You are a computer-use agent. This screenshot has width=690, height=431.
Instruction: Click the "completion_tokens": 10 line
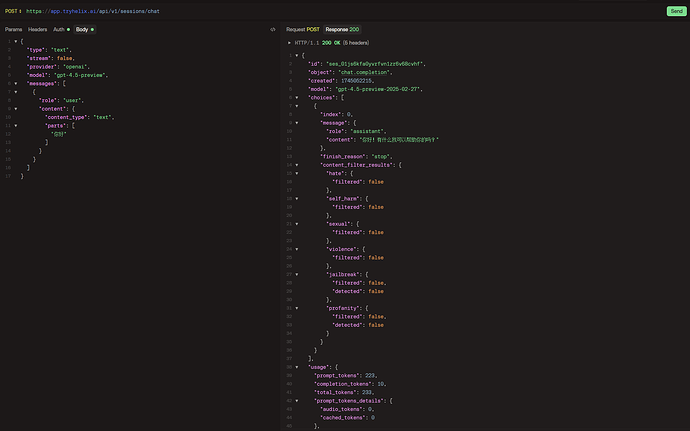coord(350,384)
